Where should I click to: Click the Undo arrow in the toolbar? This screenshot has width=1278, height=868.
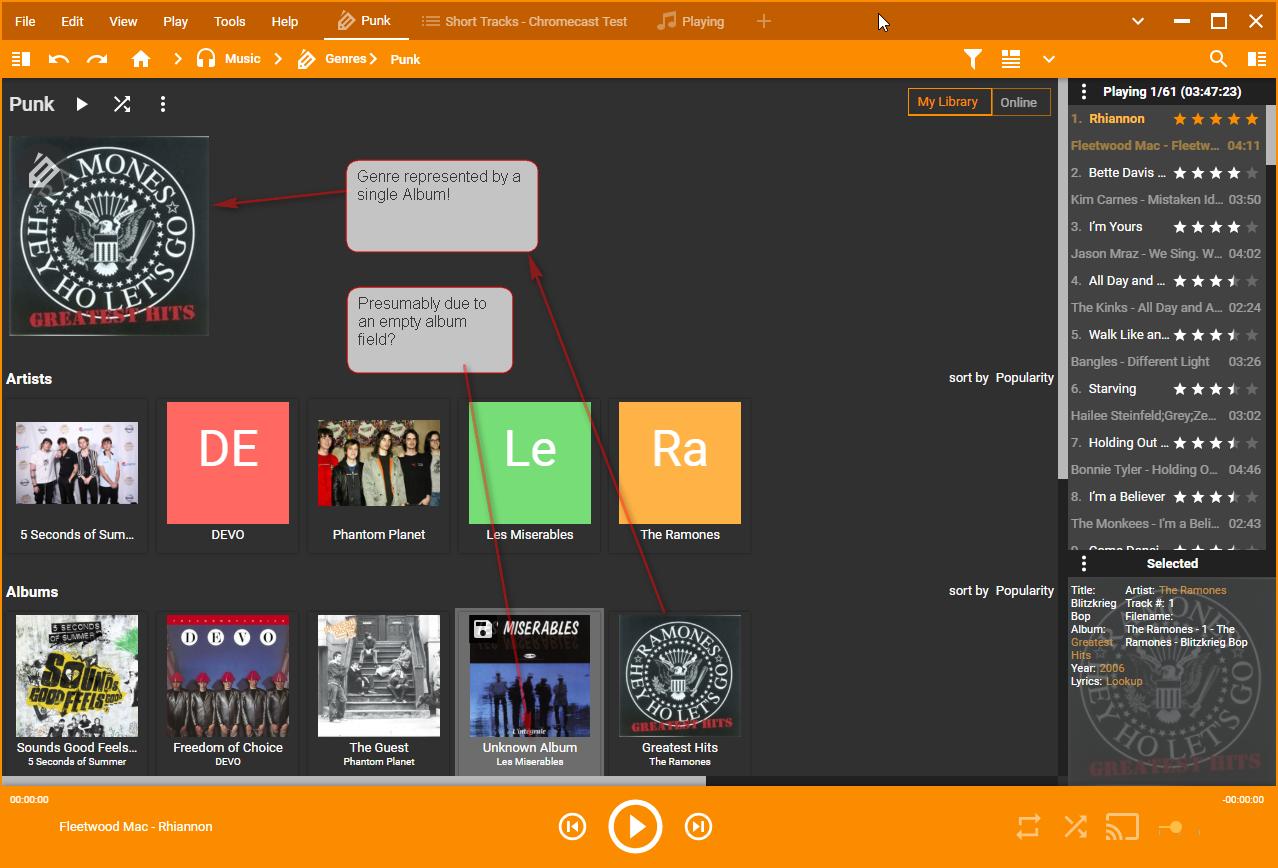point(59,59)
